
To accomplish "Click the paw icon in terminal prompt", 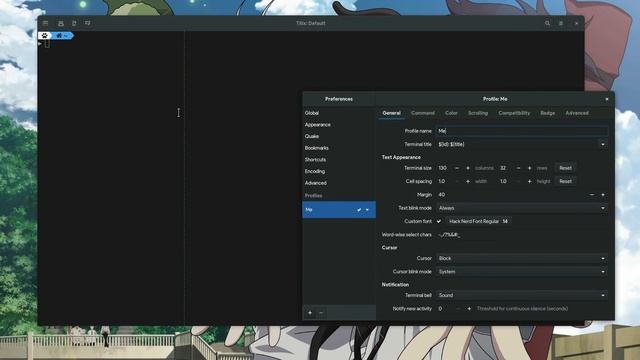I will (44, 36).
